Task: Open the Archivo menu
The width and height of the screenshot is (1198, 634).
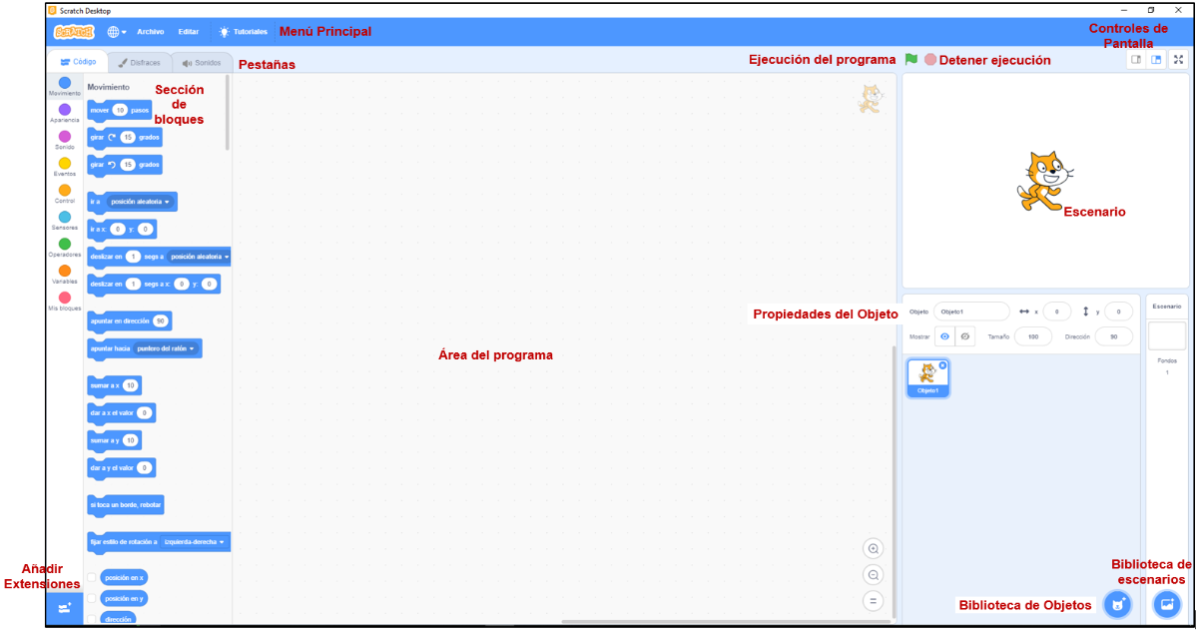Action: 151,31
